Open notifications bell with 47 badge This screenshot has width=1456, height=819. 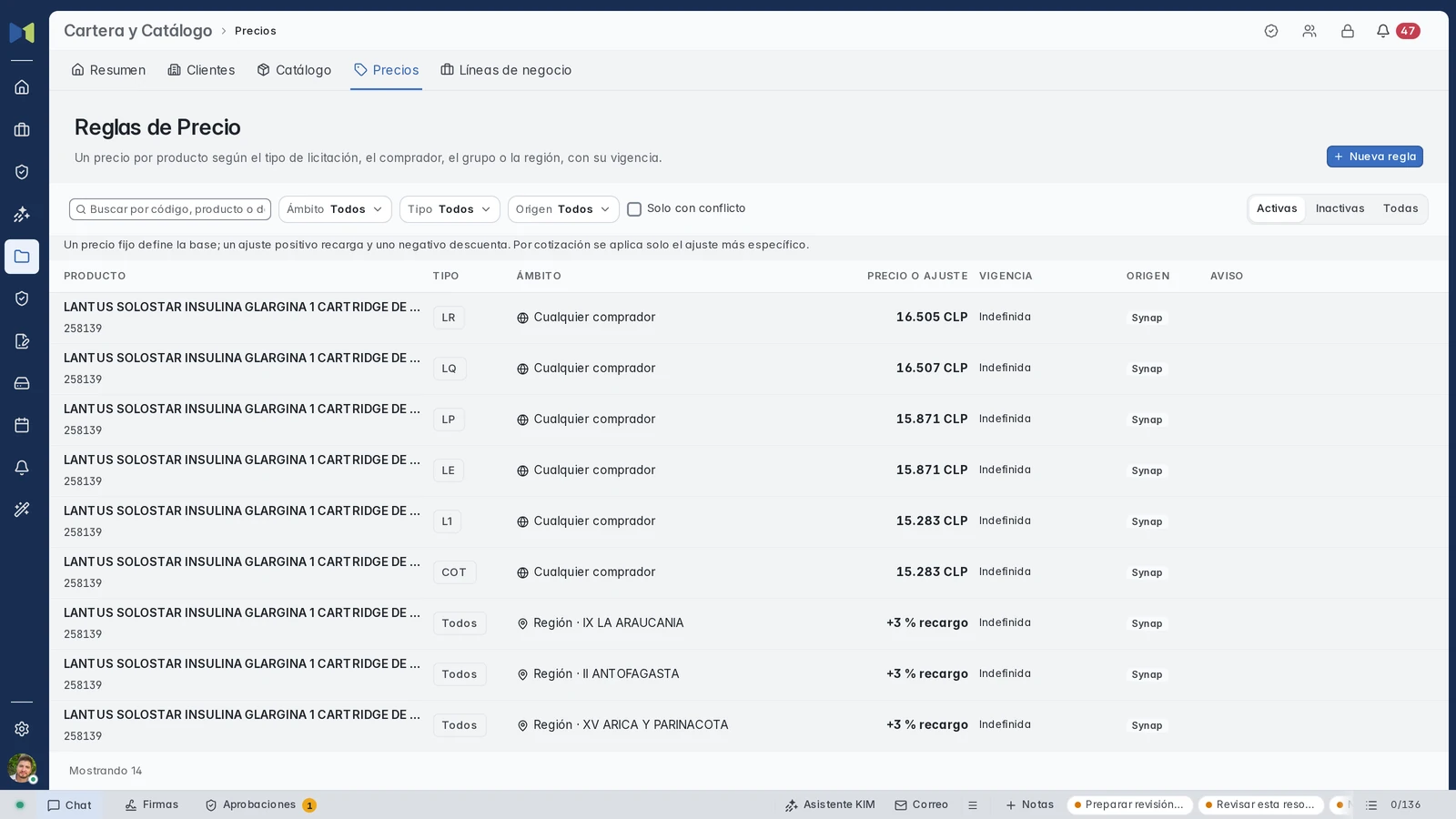tap(1397, 31)
